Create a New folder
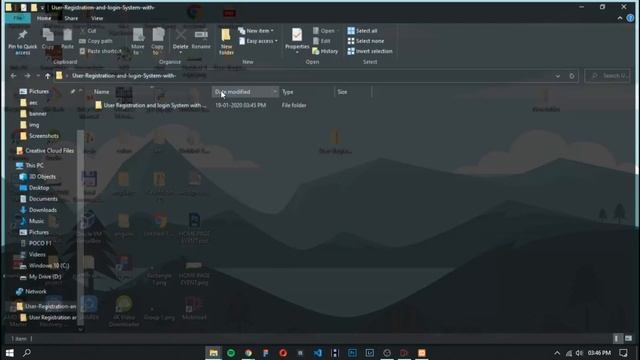Screen dimensions: 640x360 pyautogui.click(x=226, y=42)
